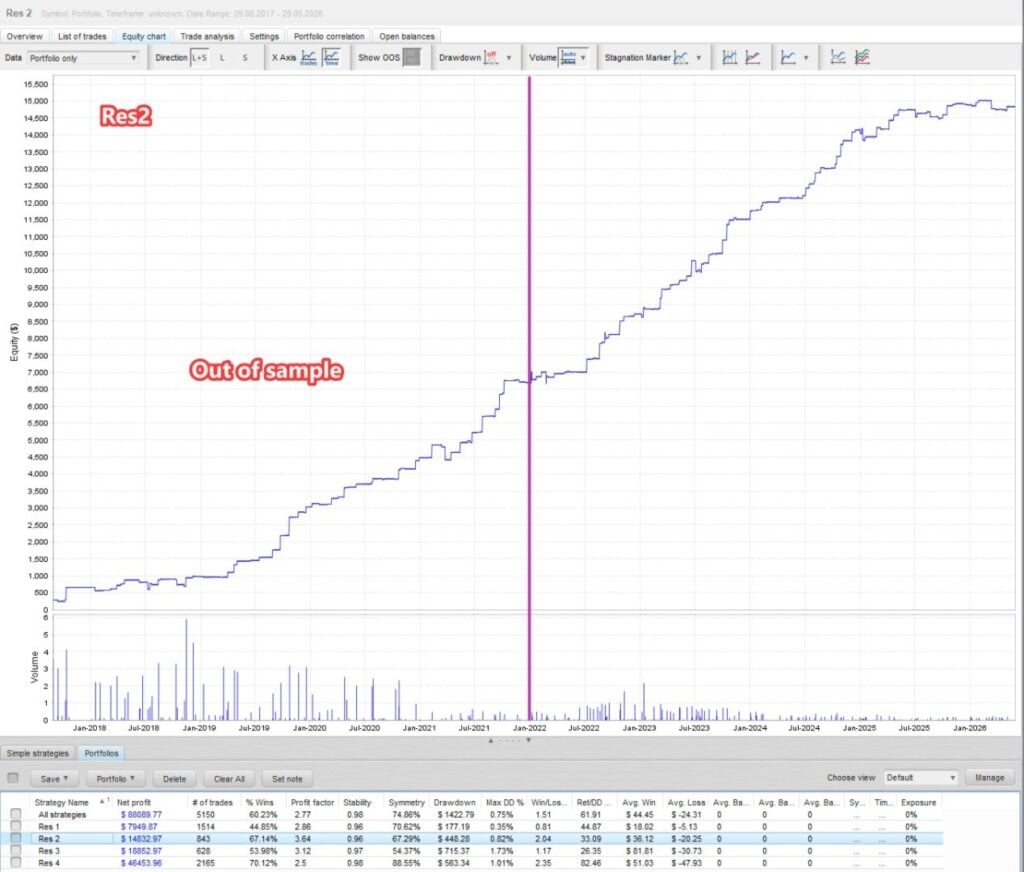The image size is (1024, 872).
Task: Switch to the Simple strategies tab
Action: click(x=38, y=753)
